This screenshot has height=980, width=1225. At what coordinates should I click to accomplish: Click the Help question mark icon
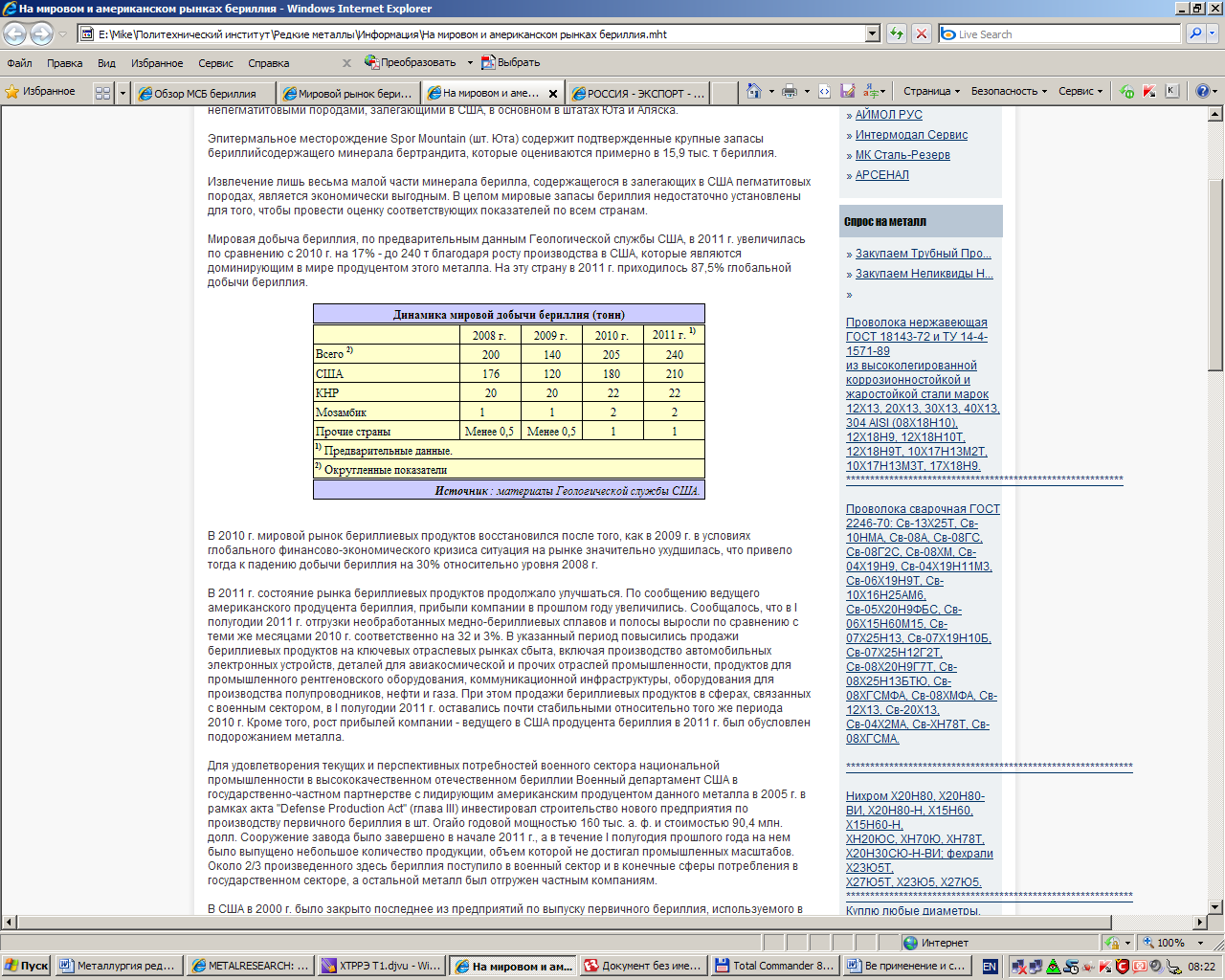click(1202, 92)
